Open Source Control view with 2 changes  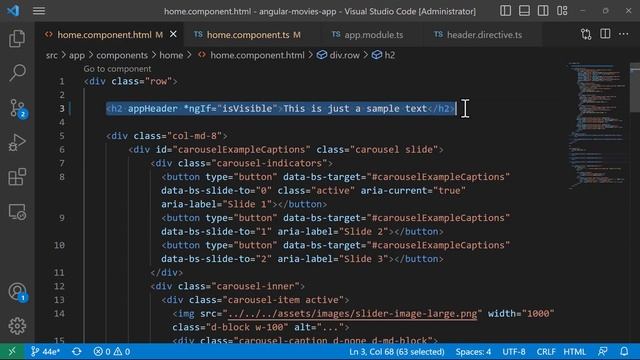17,109
